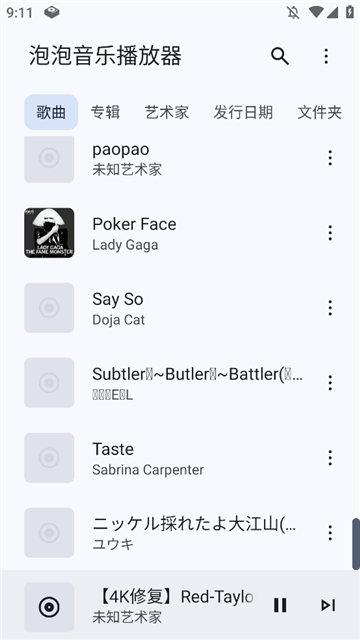Image resolution: width=360 pixels, height=640 pixels.
Task: Open options menu for Poker Face
Action: point(330,233)
